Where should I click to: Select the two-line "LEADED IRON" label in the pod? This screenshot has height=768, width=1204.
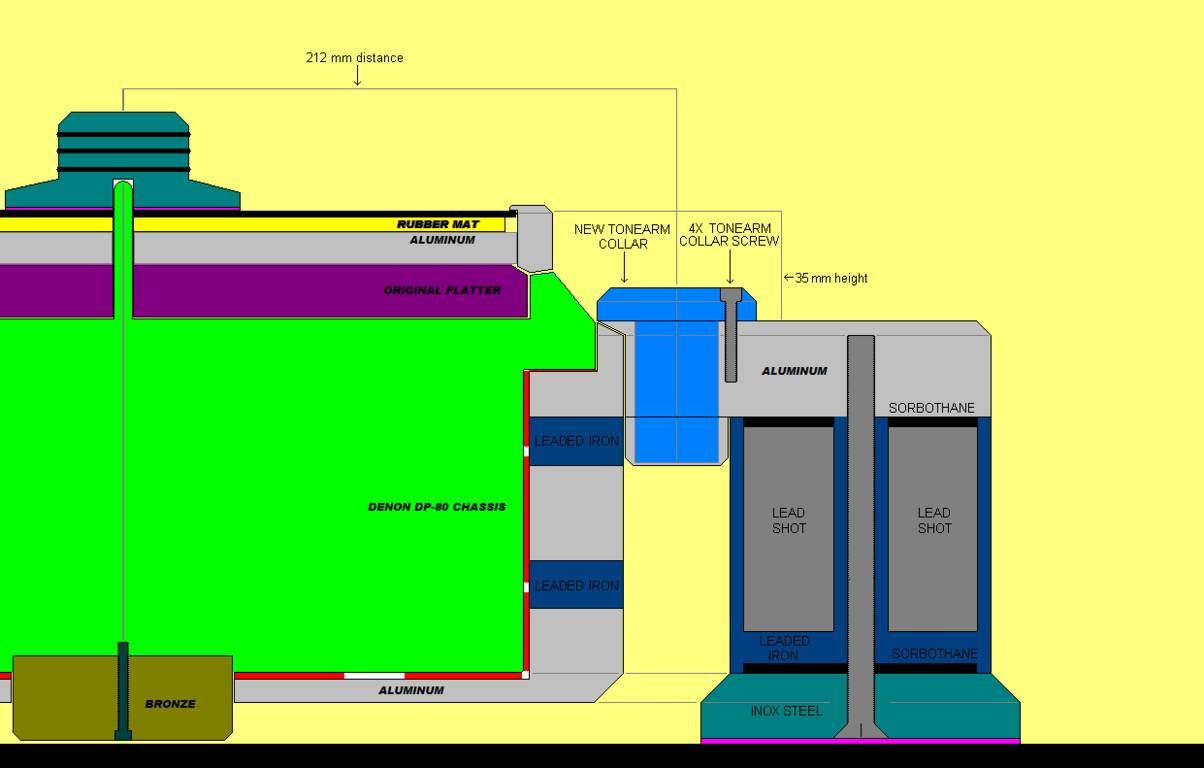click(784, 648)
